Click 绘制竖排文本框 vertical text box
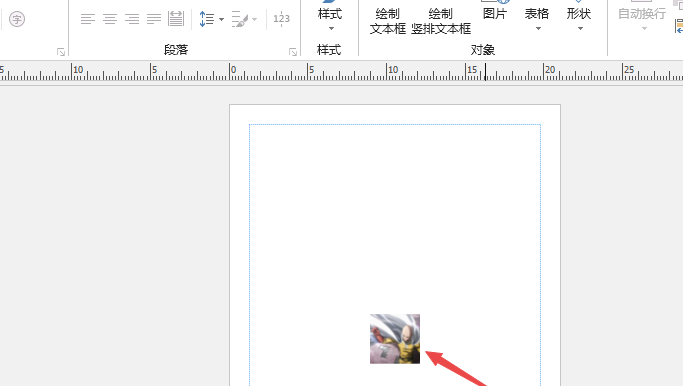This screenshot has height=386, width=683. pos(441,21)
